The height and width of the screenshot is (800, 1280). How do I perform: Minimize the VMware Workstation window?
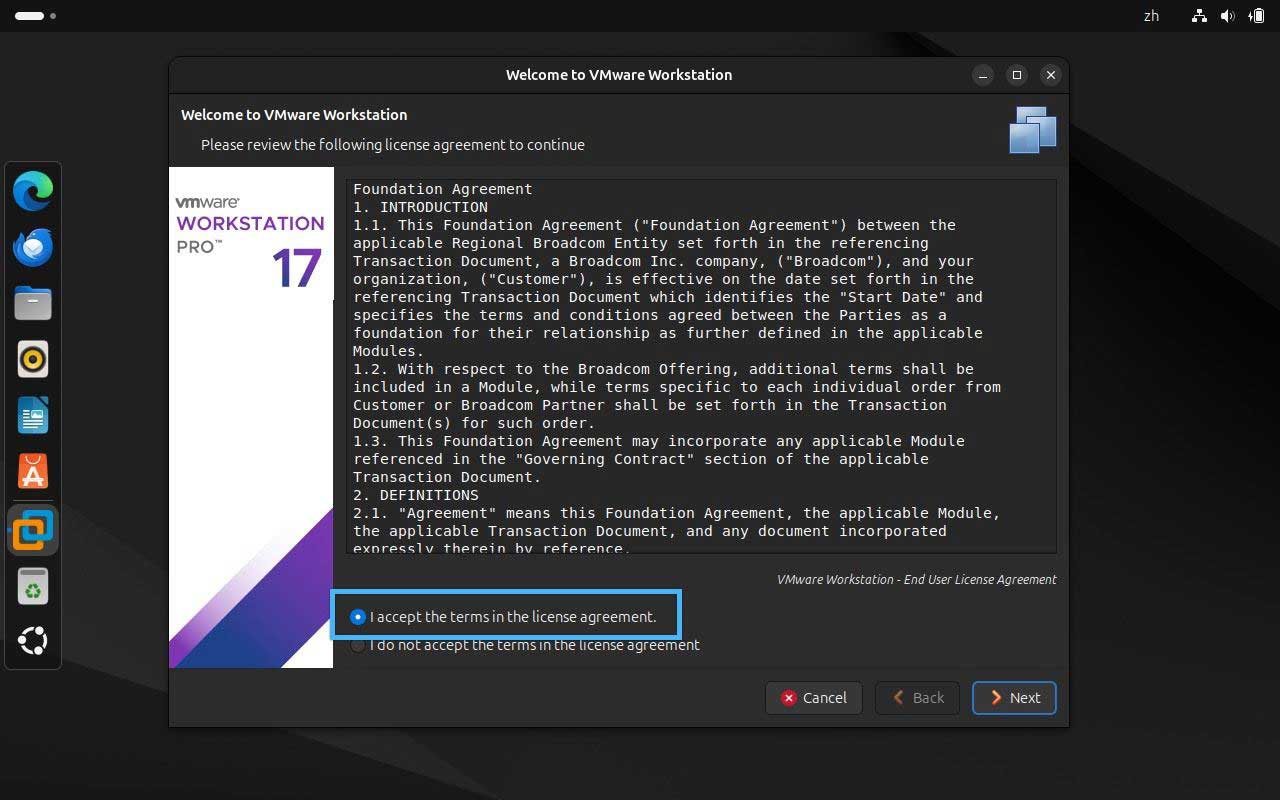tap(983, 75)
